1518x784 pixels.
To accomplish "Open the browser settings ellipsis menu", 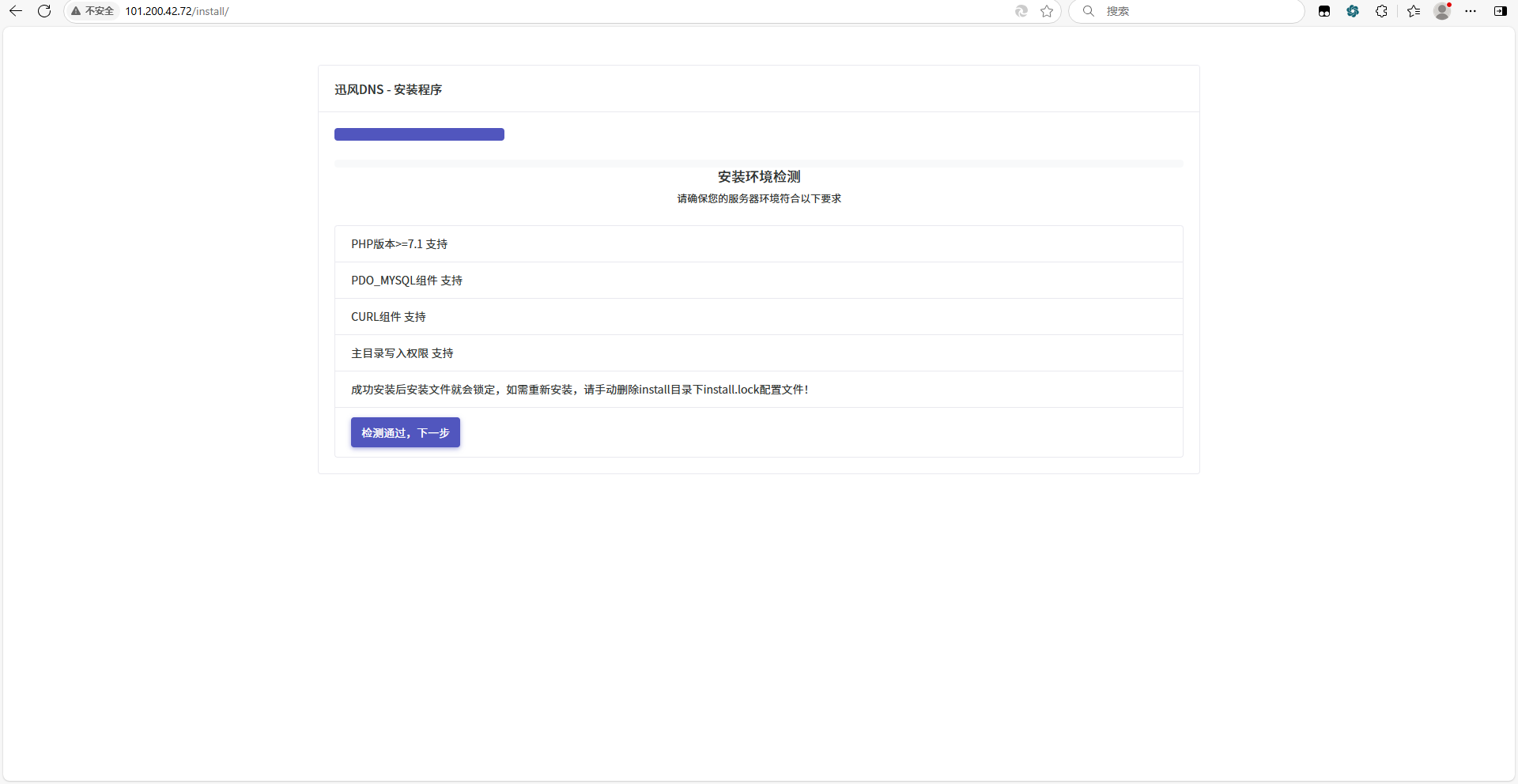I will (x=1471, y=11).
